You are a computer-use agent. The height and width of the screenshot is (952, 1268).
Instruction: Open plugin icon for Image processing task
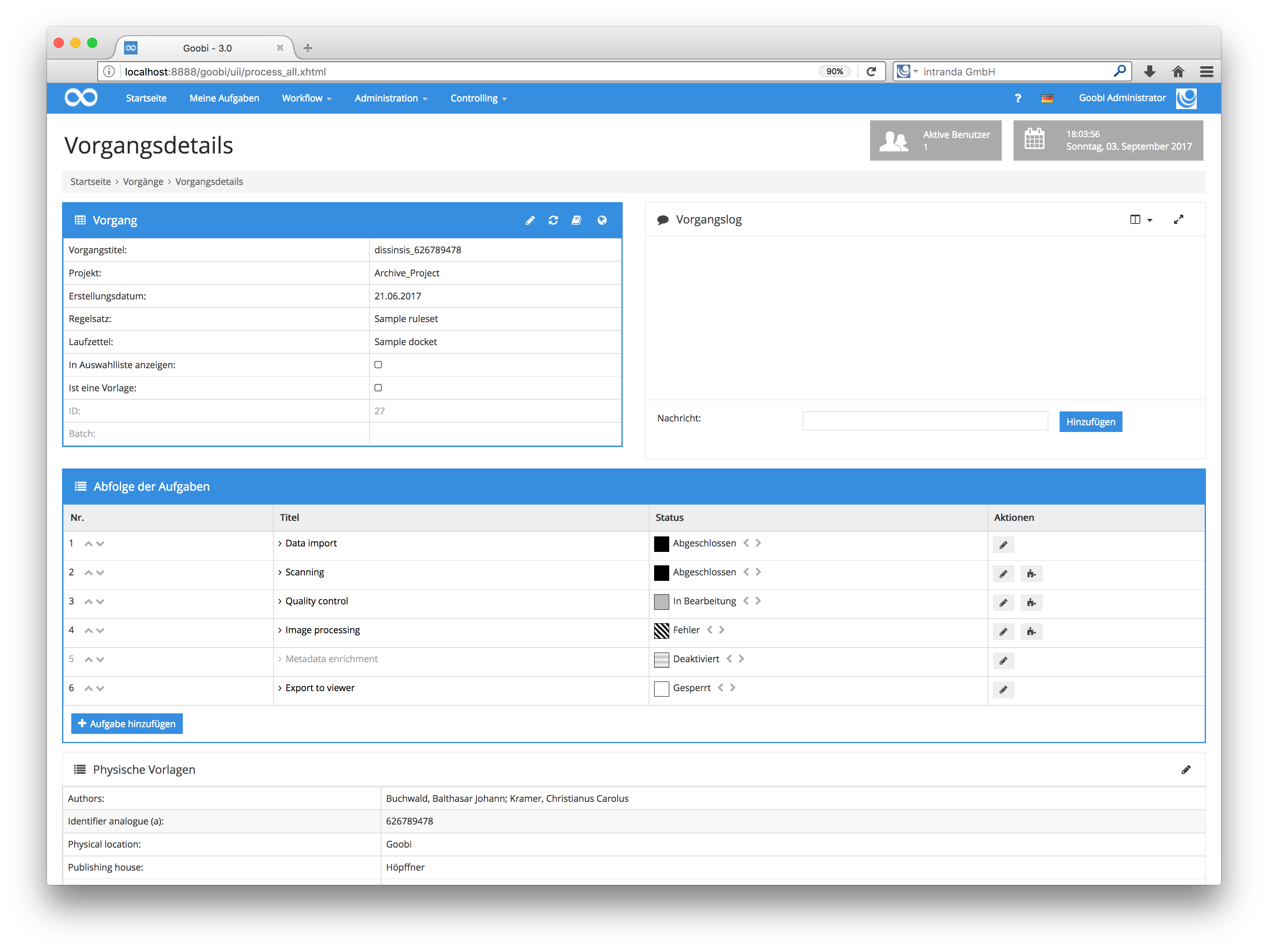[1031, 632]
